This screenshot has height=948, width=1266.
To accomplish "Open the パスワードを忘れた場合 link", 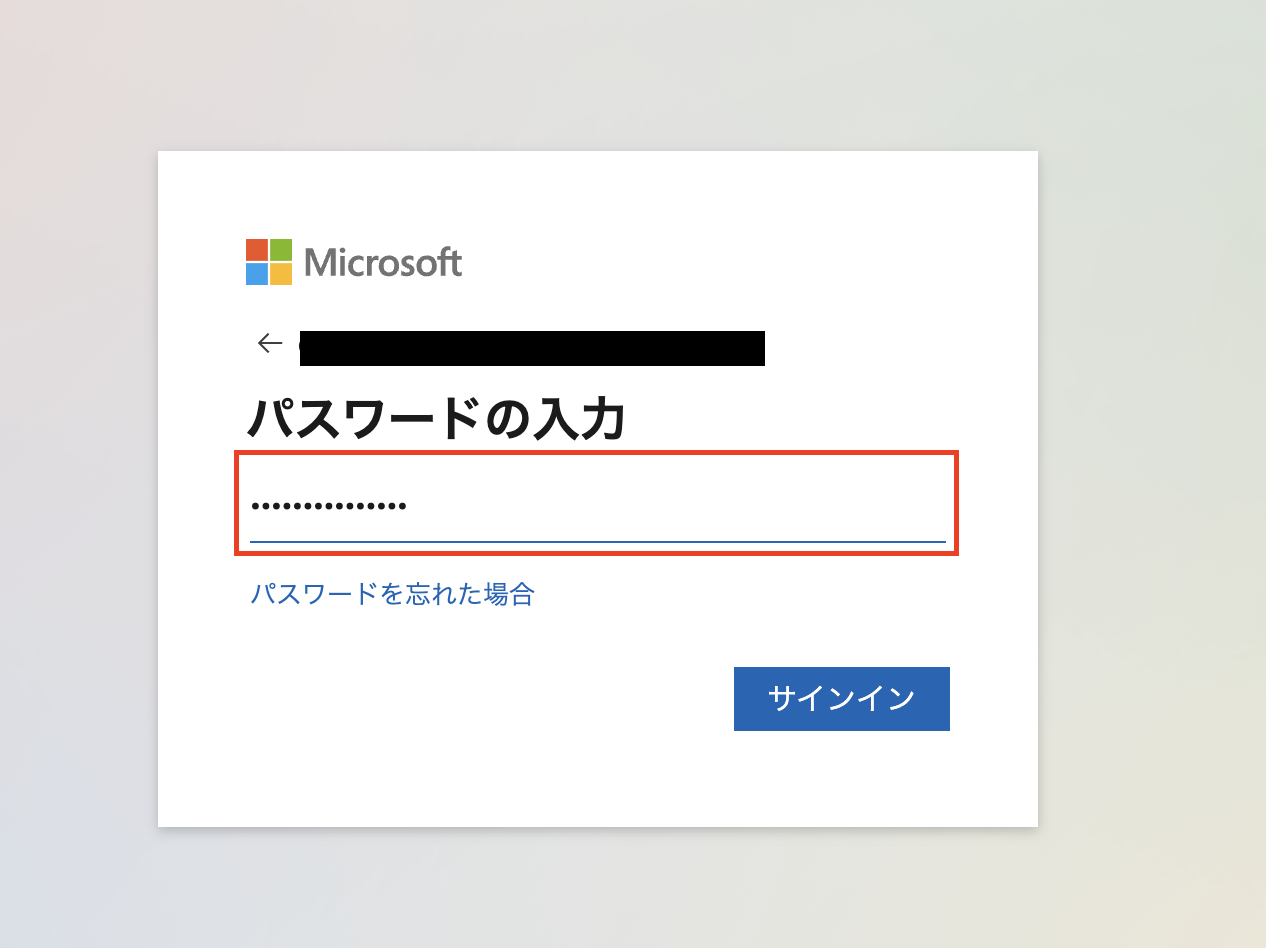I will pyautogui.click(x=392, y=594).
